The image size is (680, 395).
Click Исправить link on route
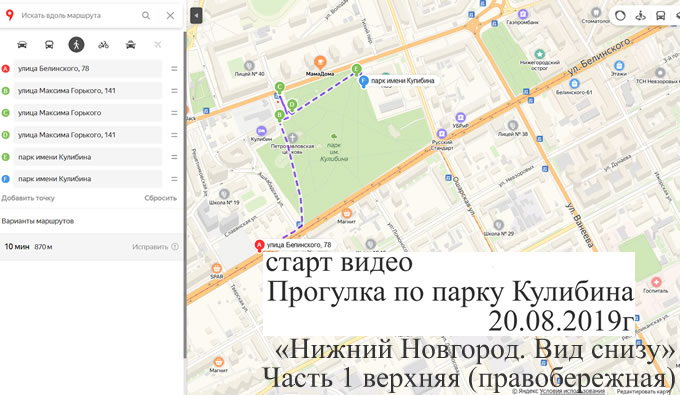coord(150,247)
